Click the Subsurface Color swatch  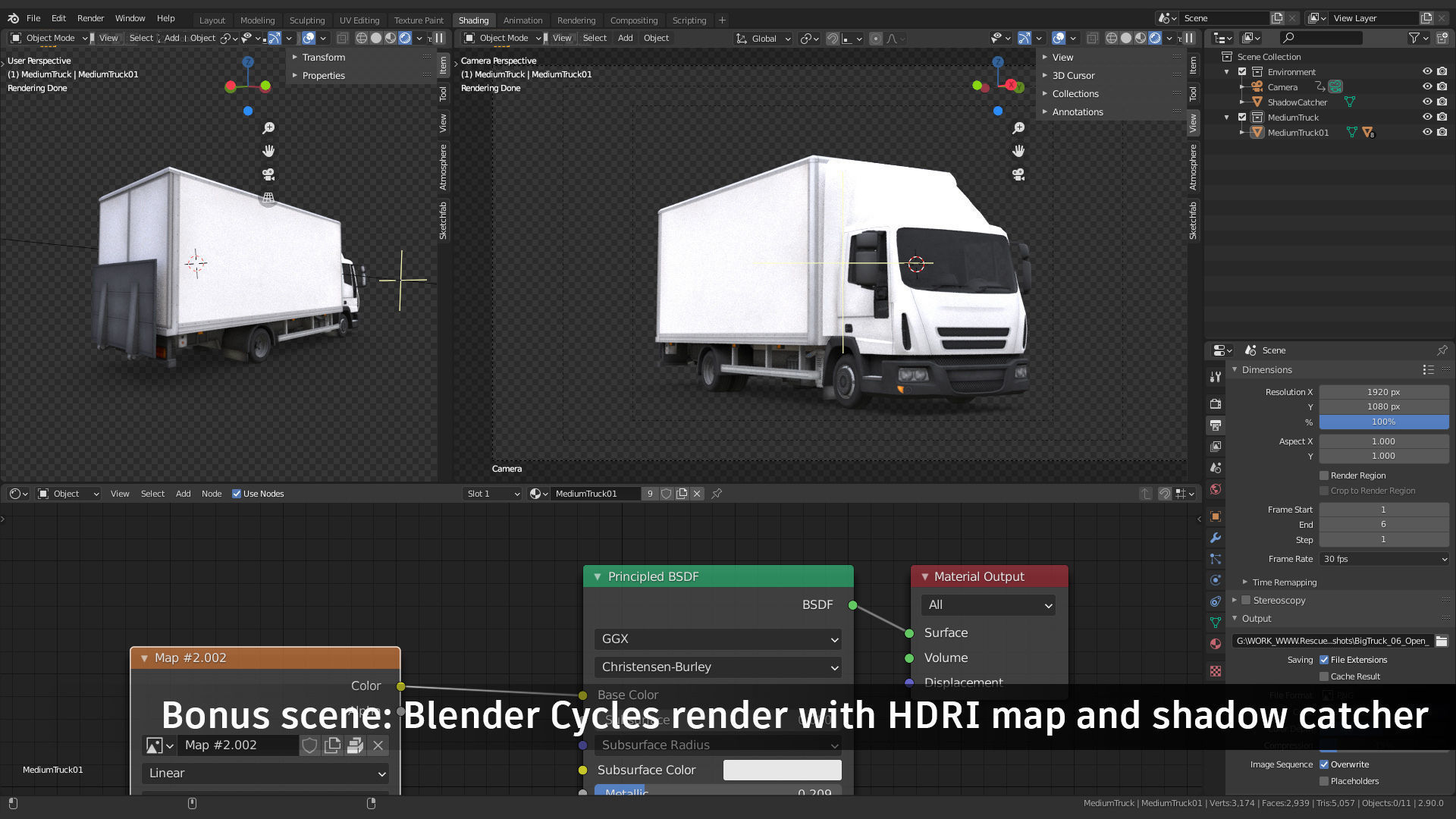(782, 770)
